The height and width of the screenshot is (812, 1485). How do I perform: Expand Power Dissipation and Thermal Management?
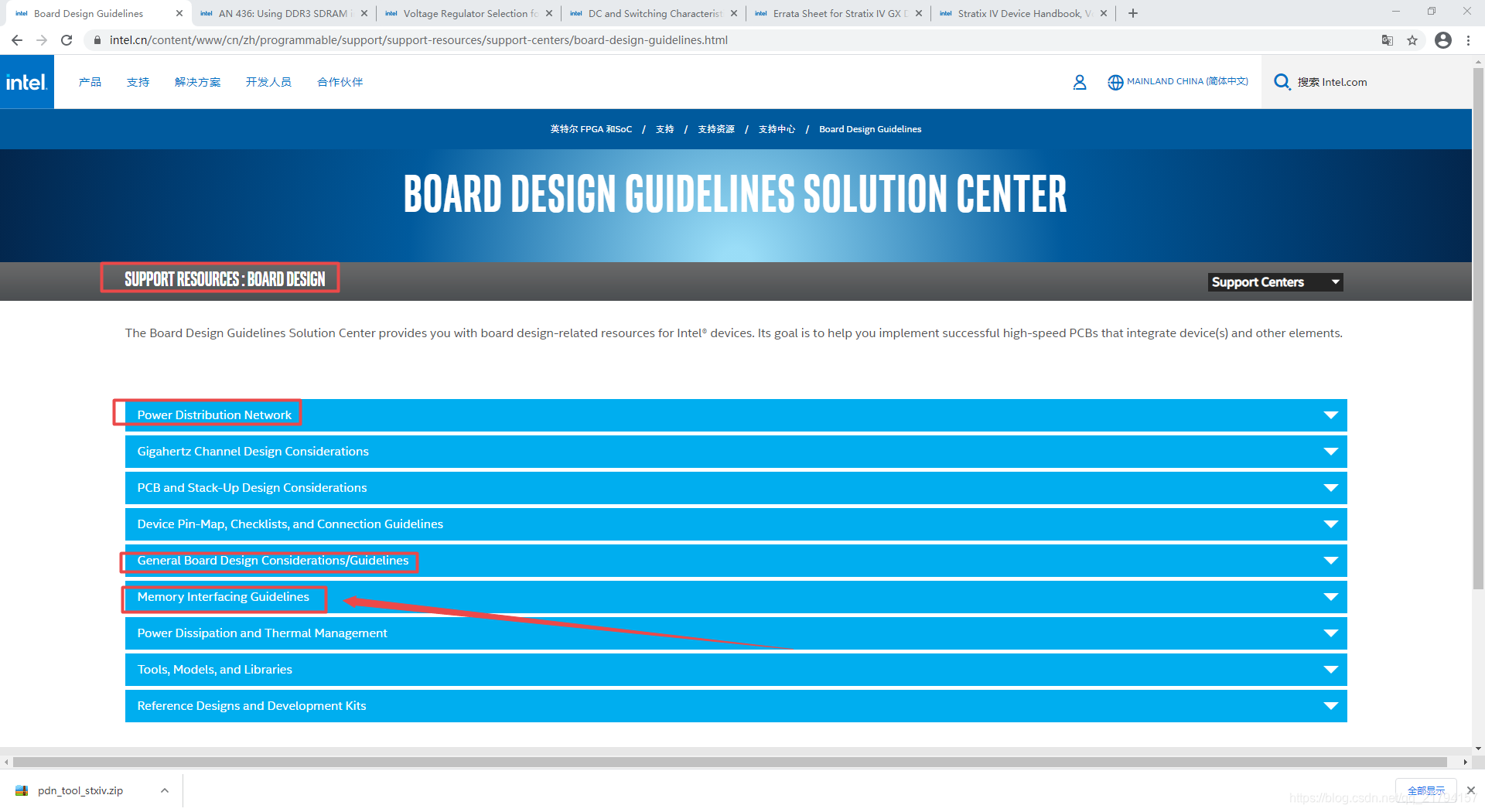(x=736, y=633)
